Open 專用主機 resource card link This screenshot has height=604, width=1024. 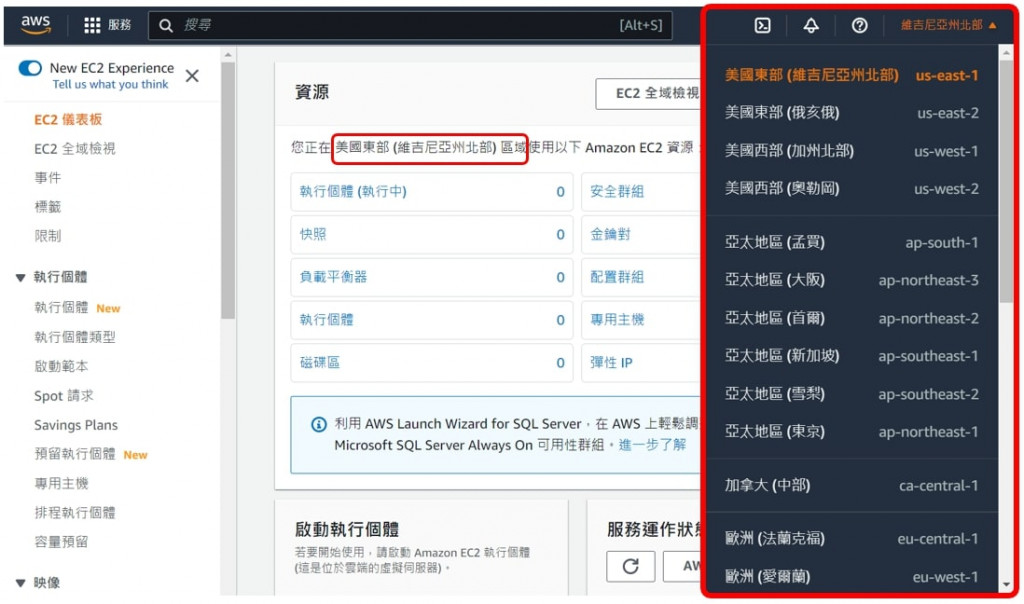(616, 320)
